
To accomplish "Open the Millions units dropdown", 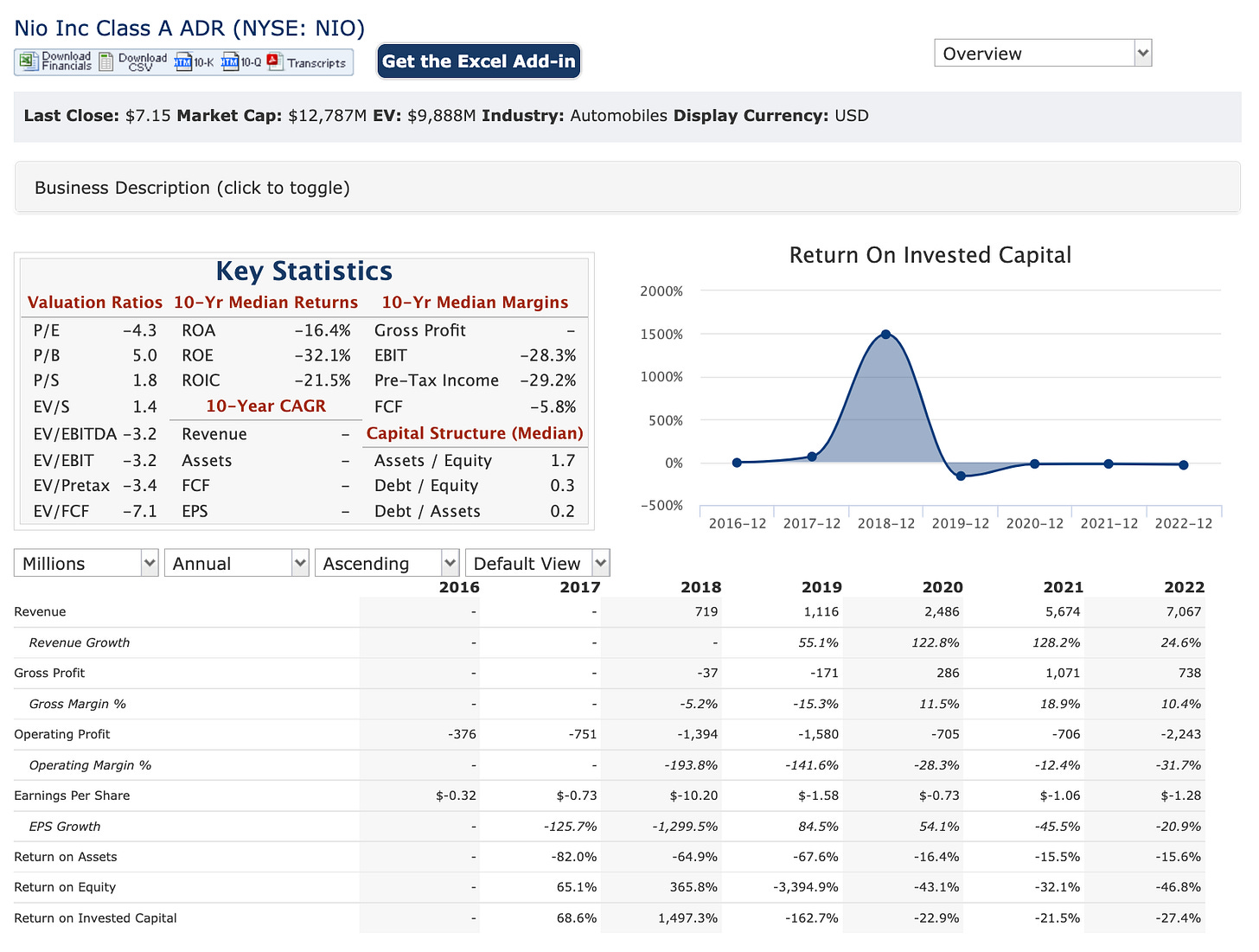I will [86, 563].
